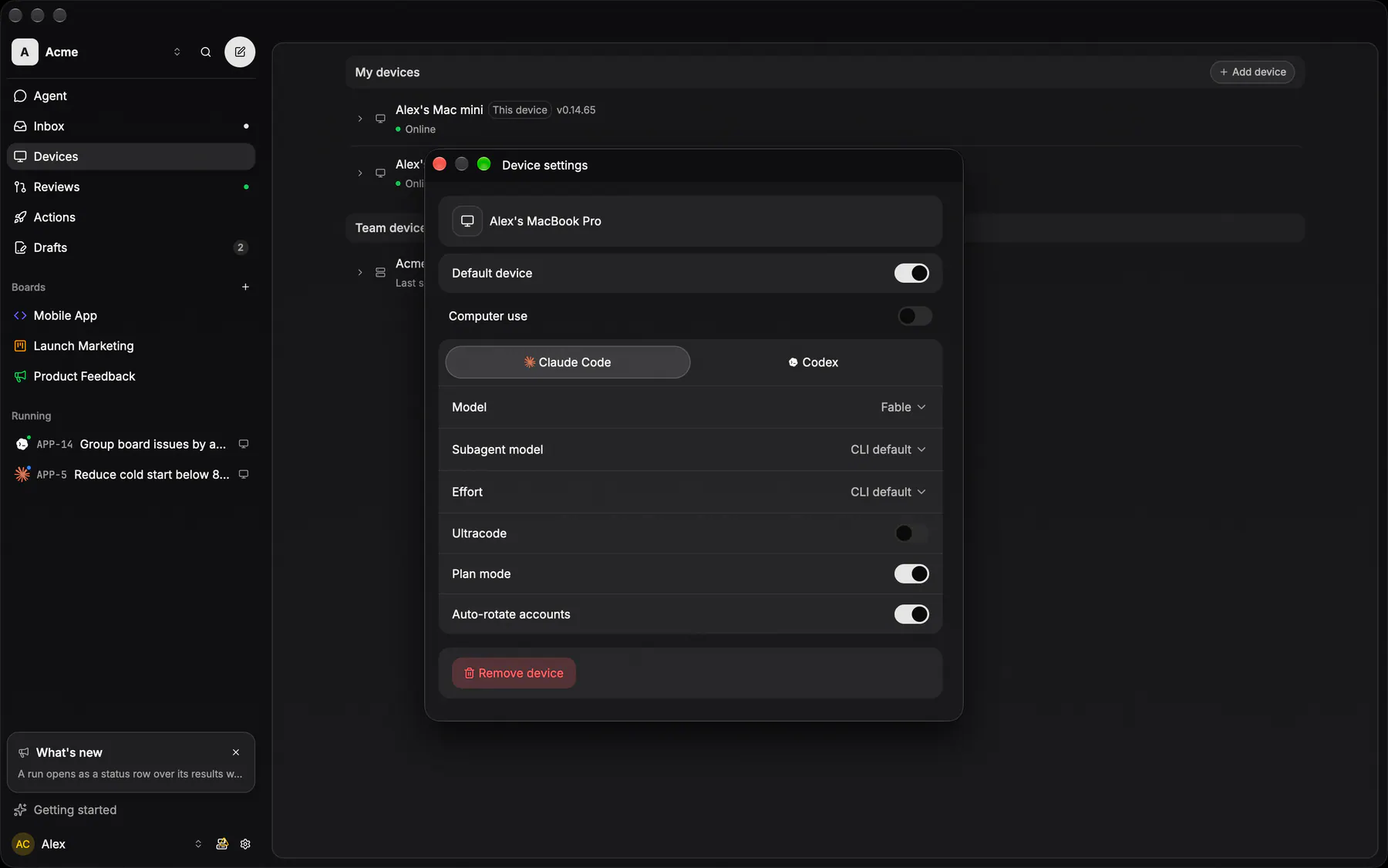Add a new board with plus icon
Image resolution: width=1388 pixels, height=868 pixels.
(x=245, y=288)
